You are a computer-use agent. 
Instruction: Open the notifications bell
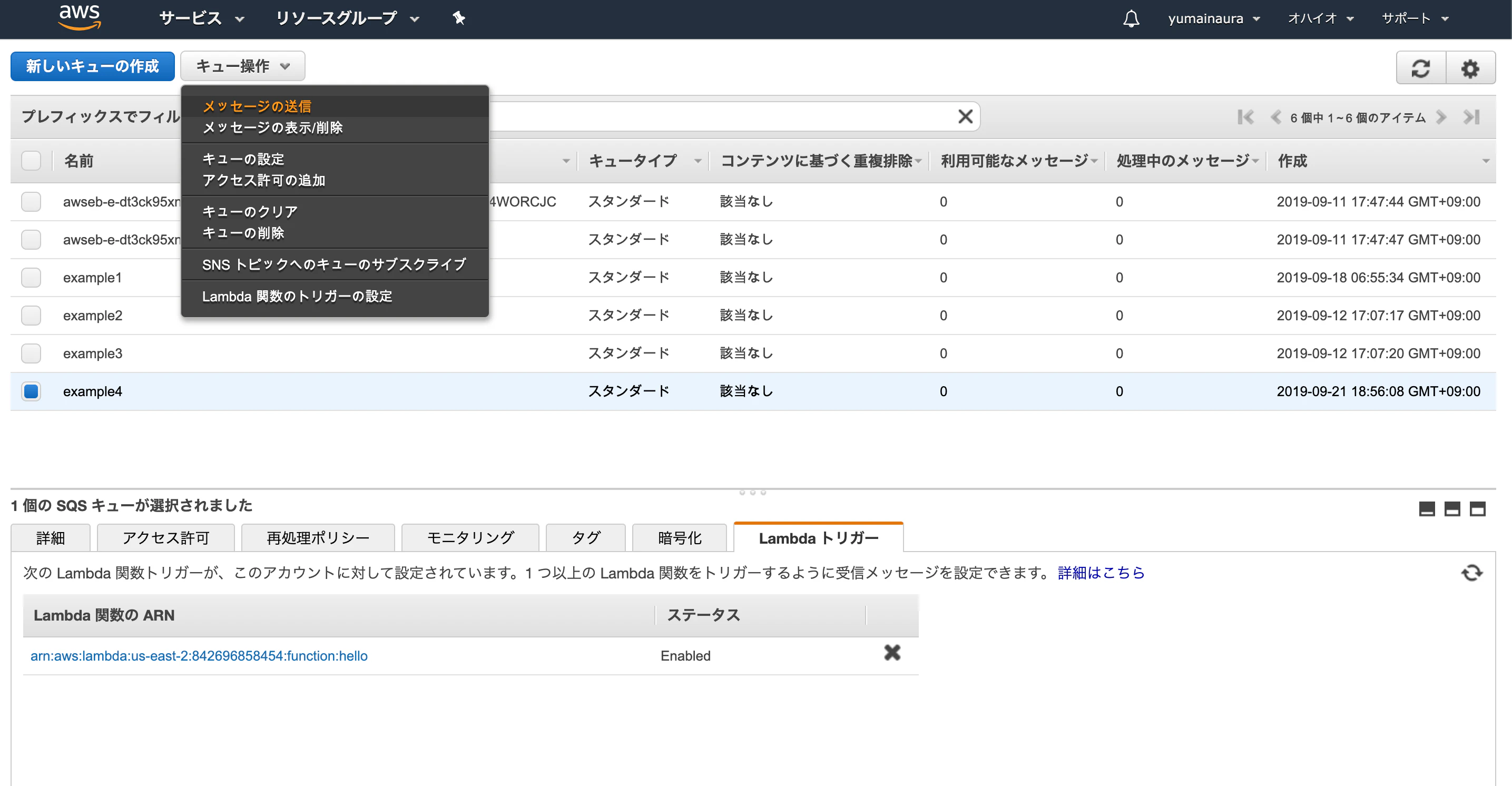point(1131,18)
